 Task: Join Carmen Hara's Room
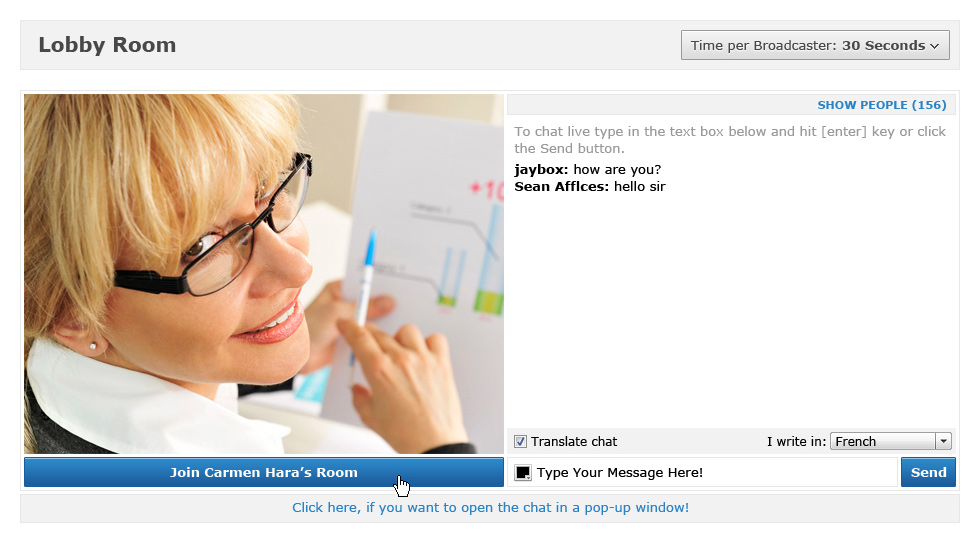click(264, 472)
